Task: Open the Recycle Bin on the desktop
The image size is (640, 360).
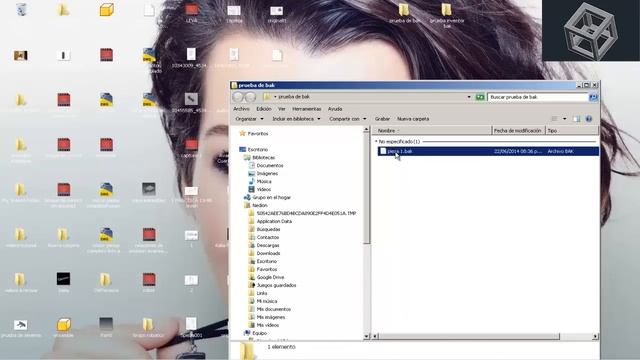Action: (21, 9)
